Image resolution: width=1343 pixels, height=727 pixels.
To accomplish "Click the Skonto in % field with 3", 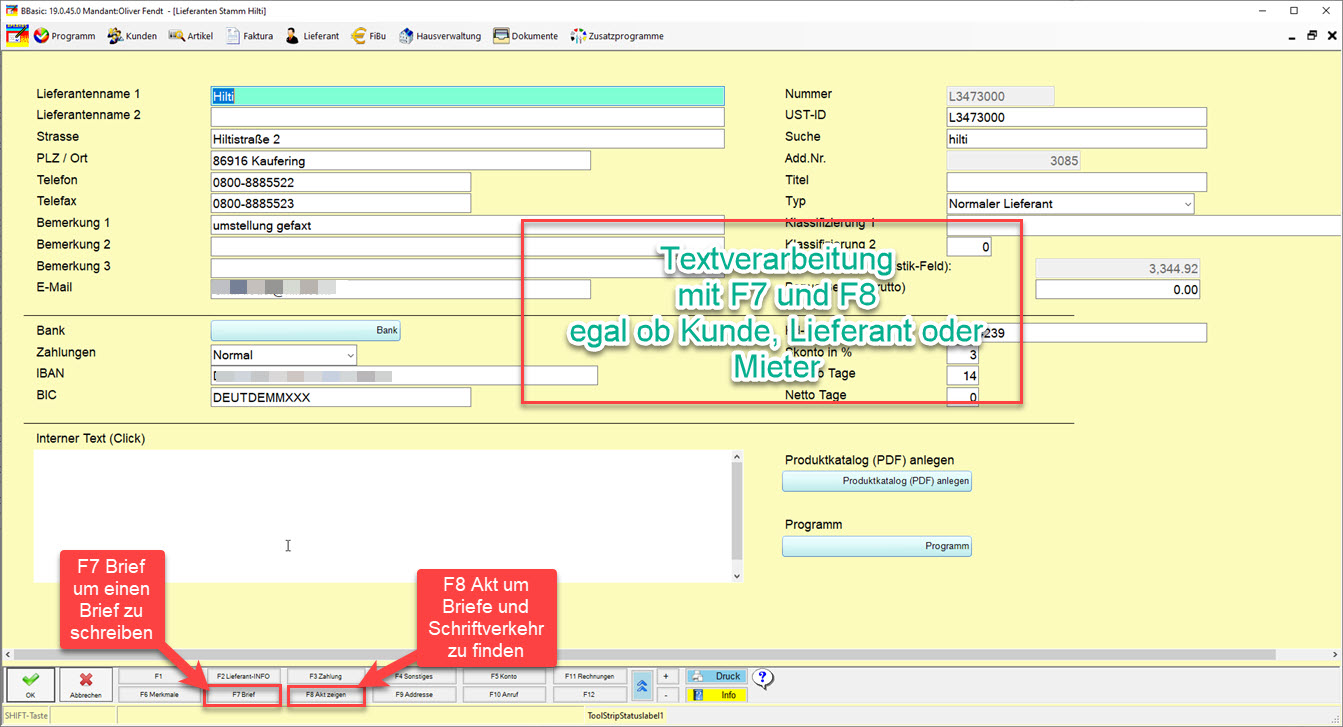I will 962,355.
